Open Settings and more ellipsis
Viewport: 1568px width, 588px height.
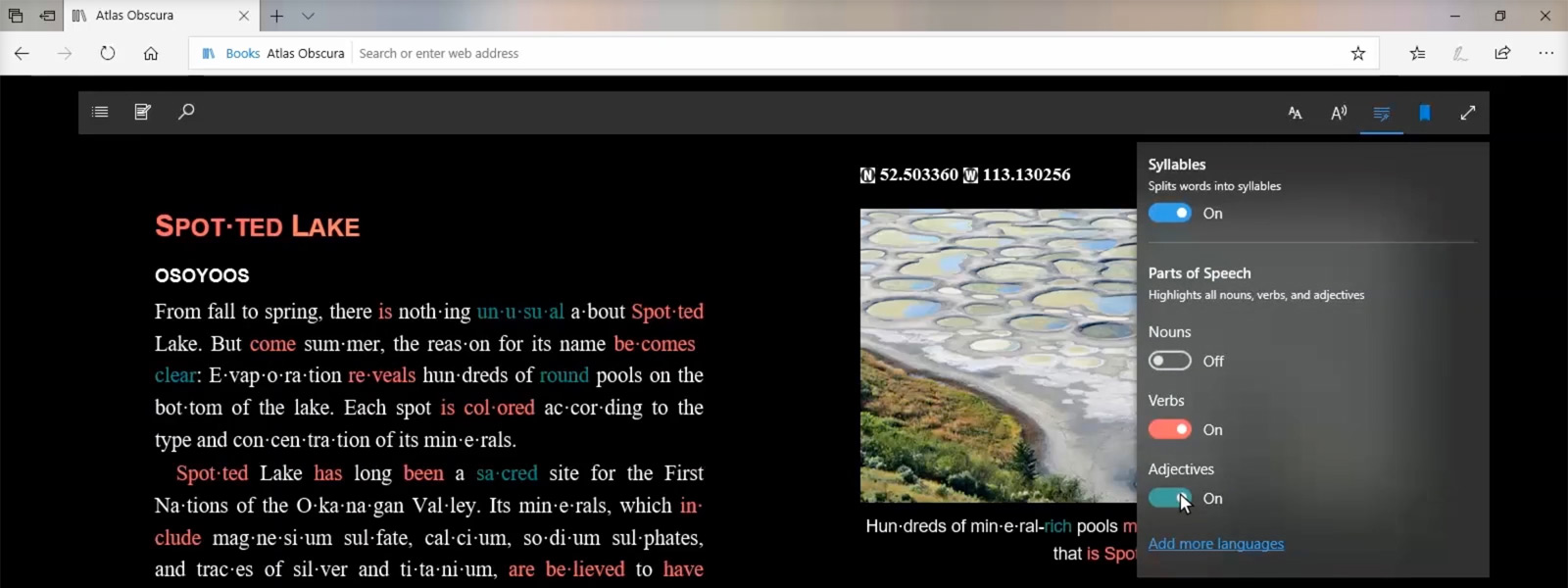[1546, 53]
